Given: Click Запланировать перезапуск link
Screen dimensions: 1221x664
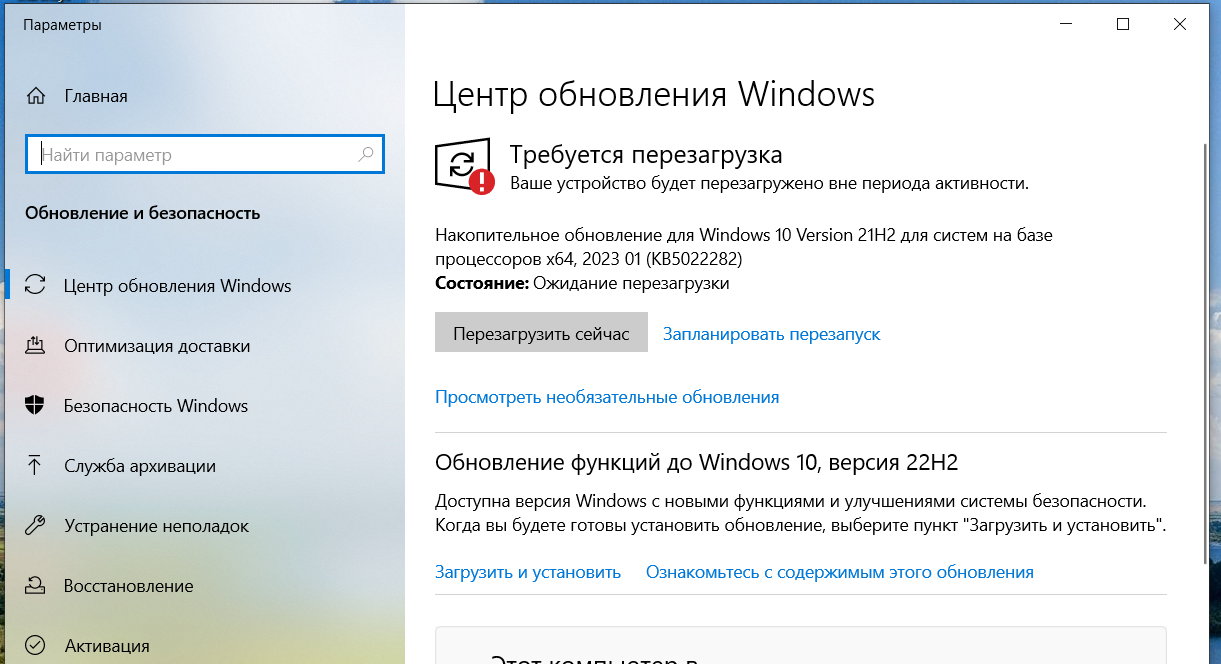Looking at the screenshot, I should coord(771,334).
